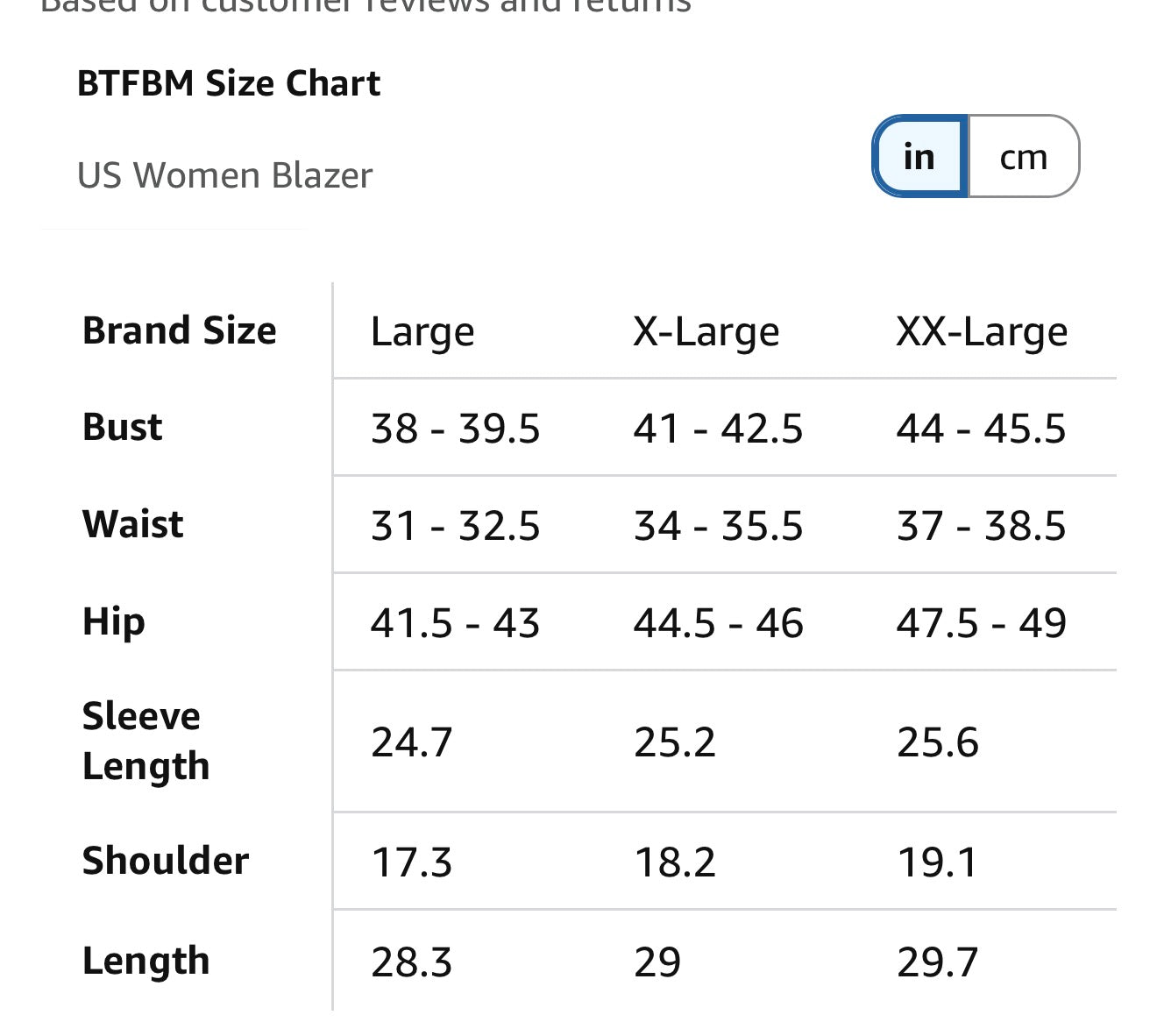Select the Large length value 28.3
1157x1036 pixels.
coord(412,962)
